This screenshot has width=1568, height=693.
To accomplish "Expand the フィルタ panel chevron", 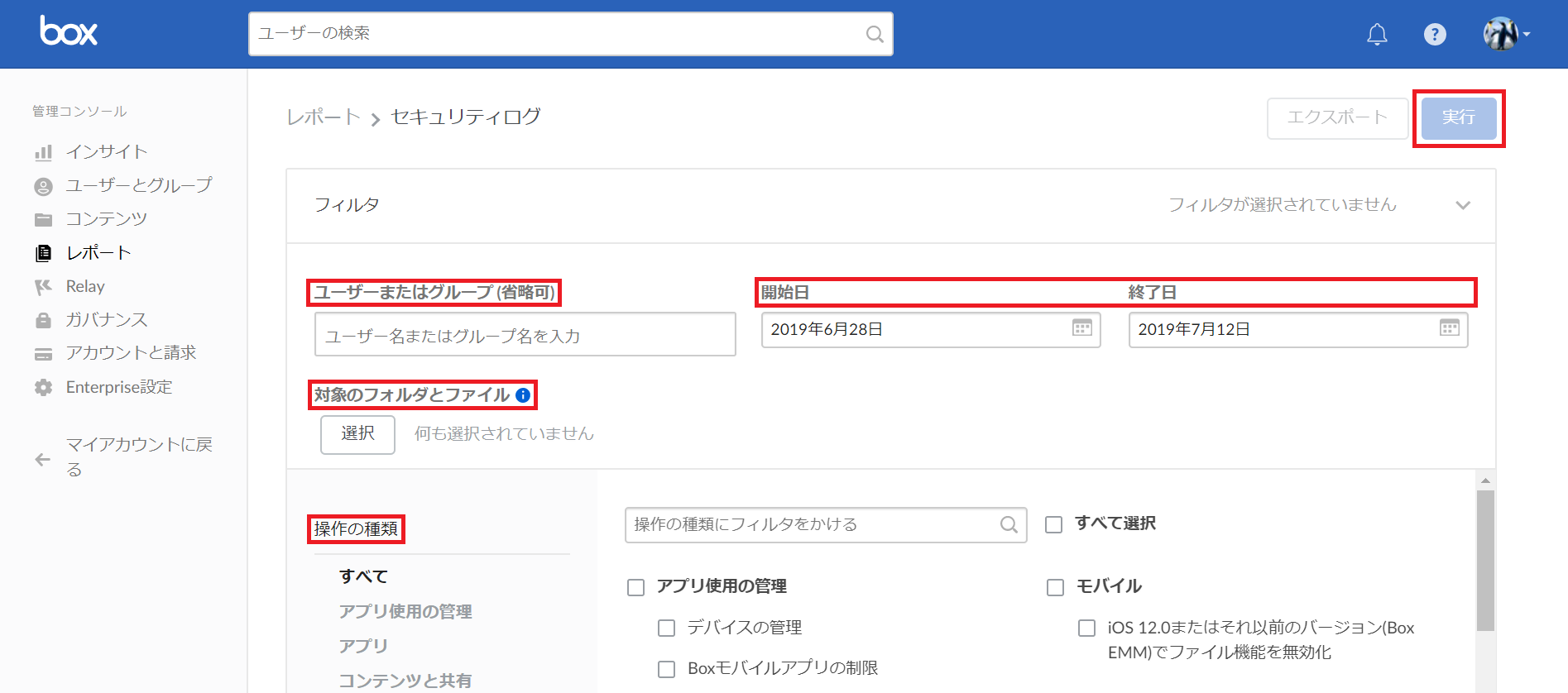I will click(x=1463, y=205).
